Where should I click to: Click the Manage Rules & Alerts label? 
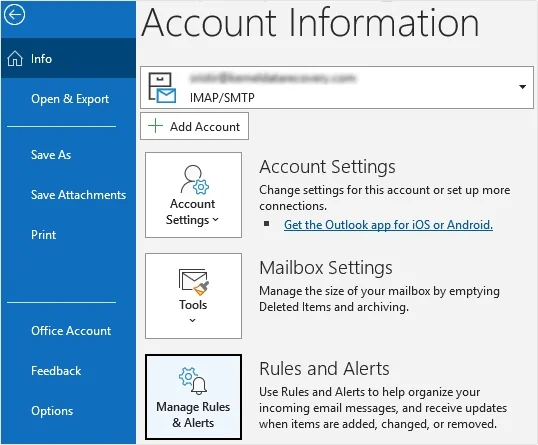tap(193, 414)
